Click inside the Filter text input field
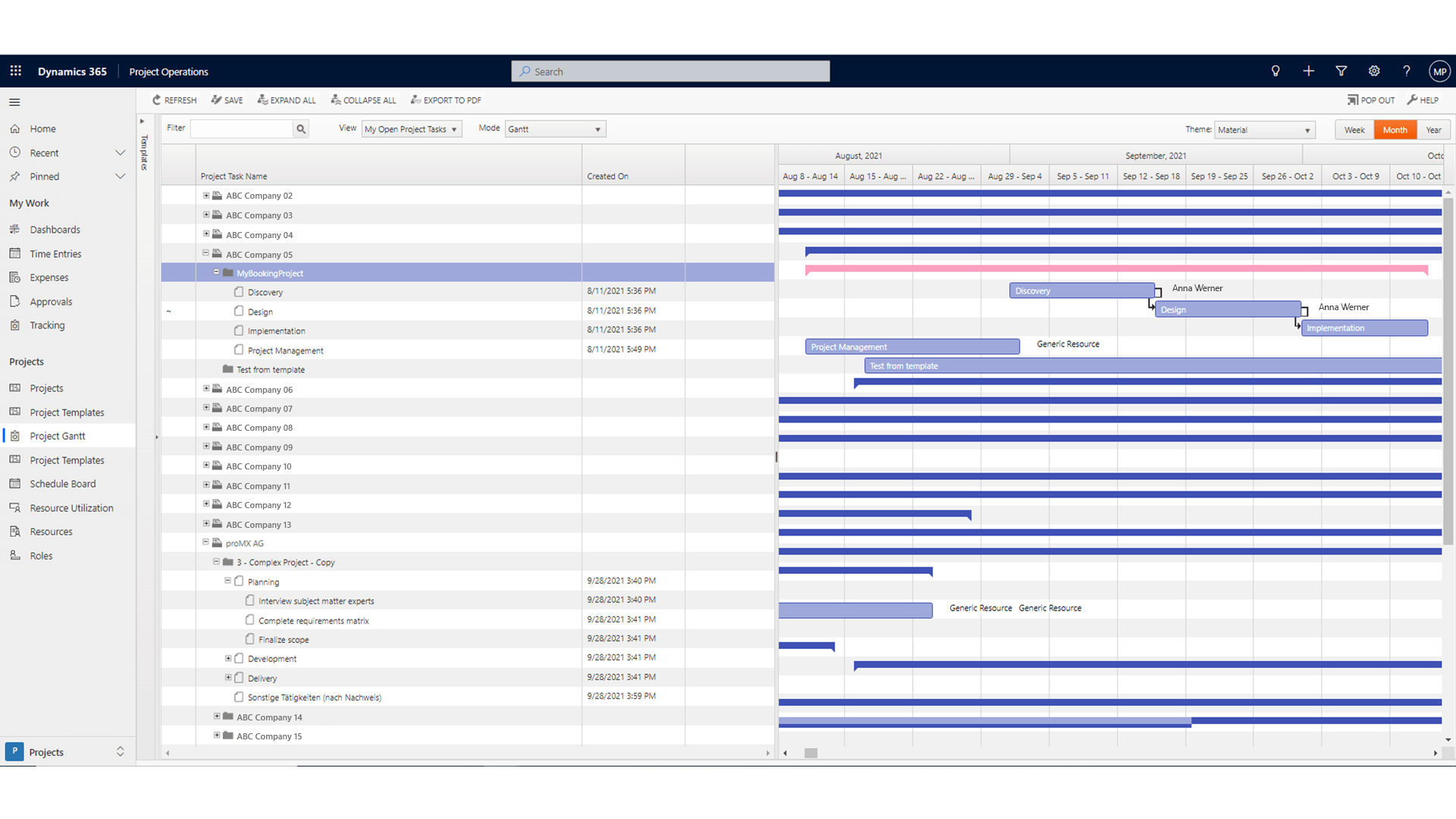1456x819 pixels. tap(241, 129)
